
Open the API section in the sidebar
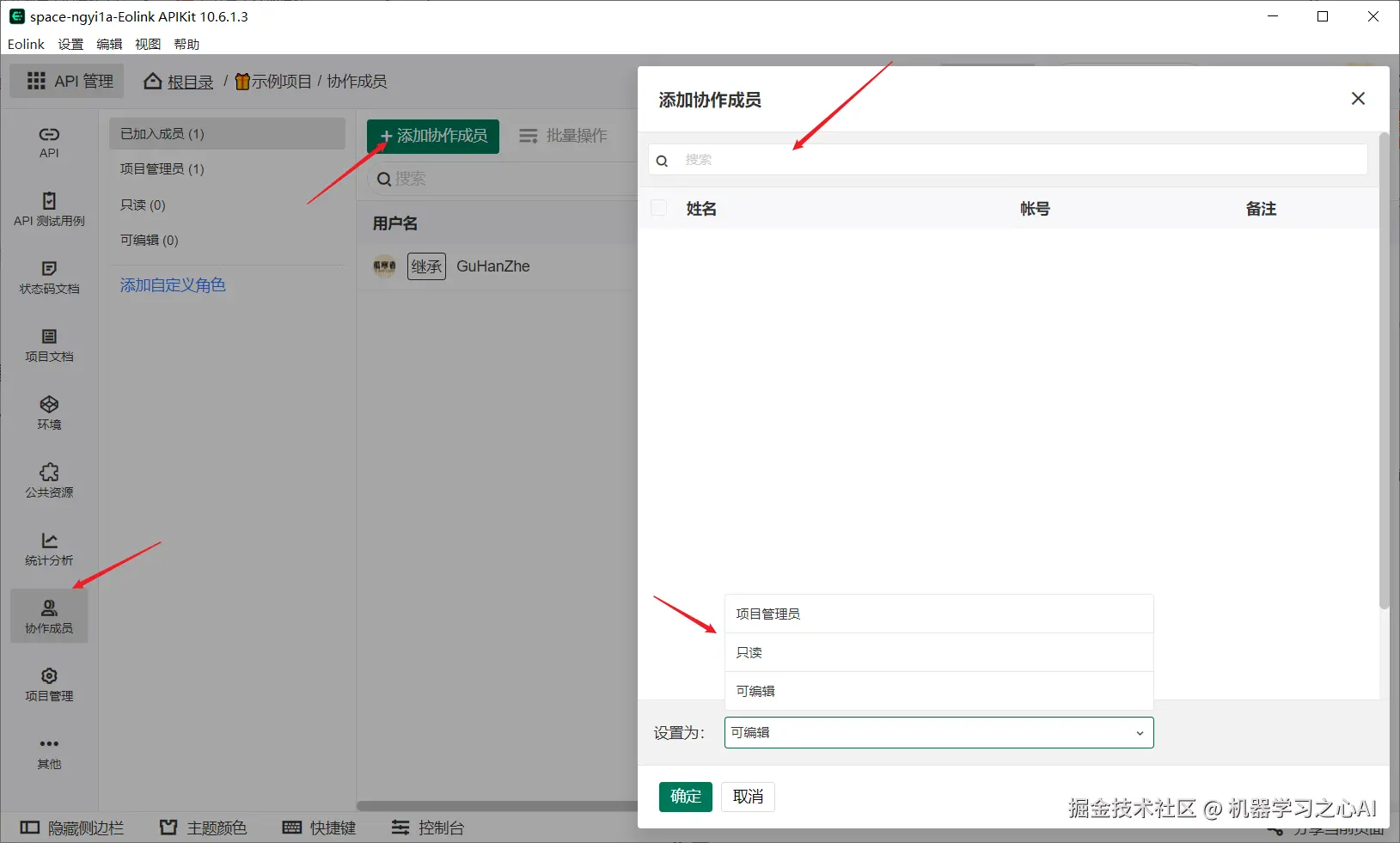[x=48, y=142]
